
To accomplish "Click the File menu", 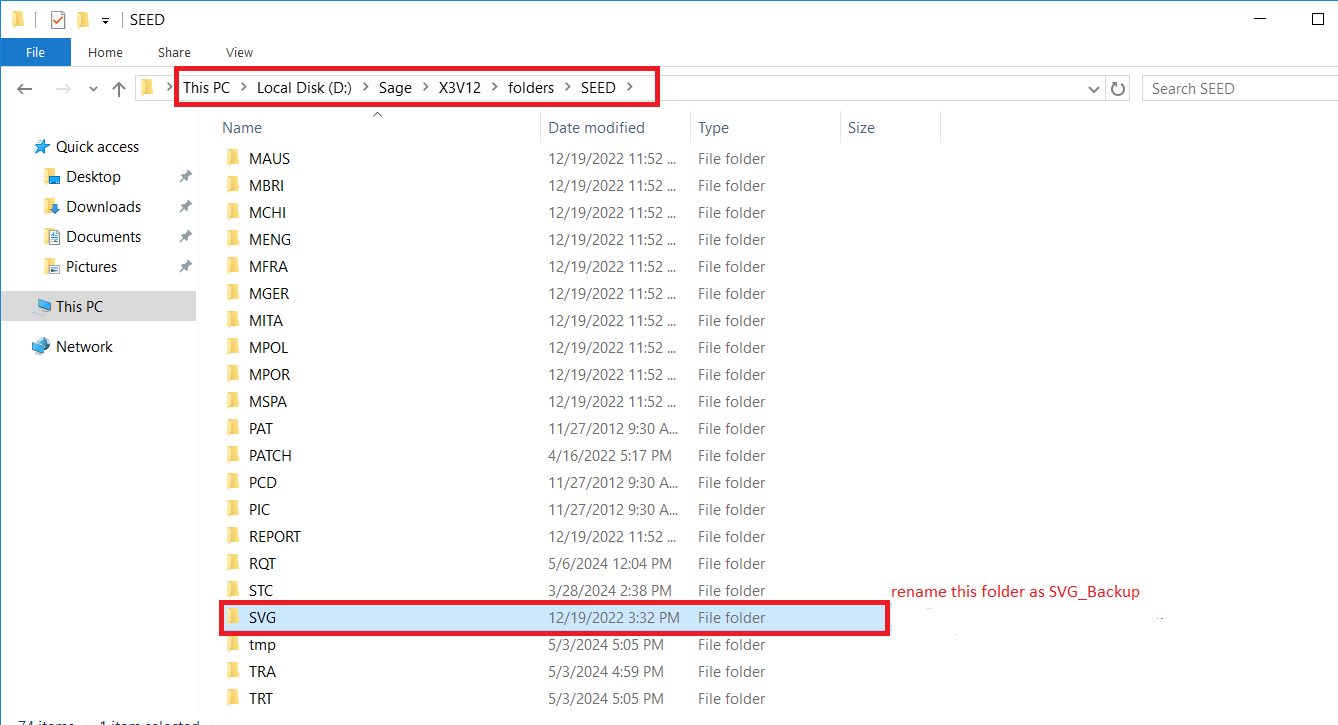I will point(36,52).
